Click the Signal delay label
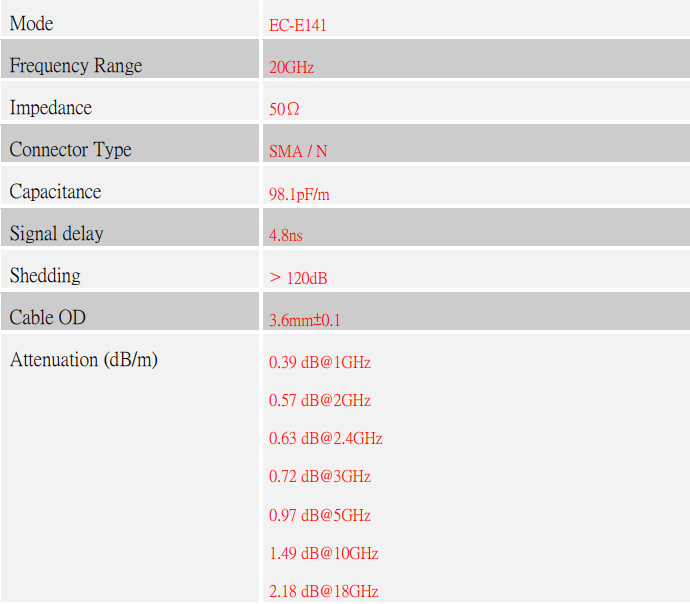690x604 pixels. [x=56, y=234]
